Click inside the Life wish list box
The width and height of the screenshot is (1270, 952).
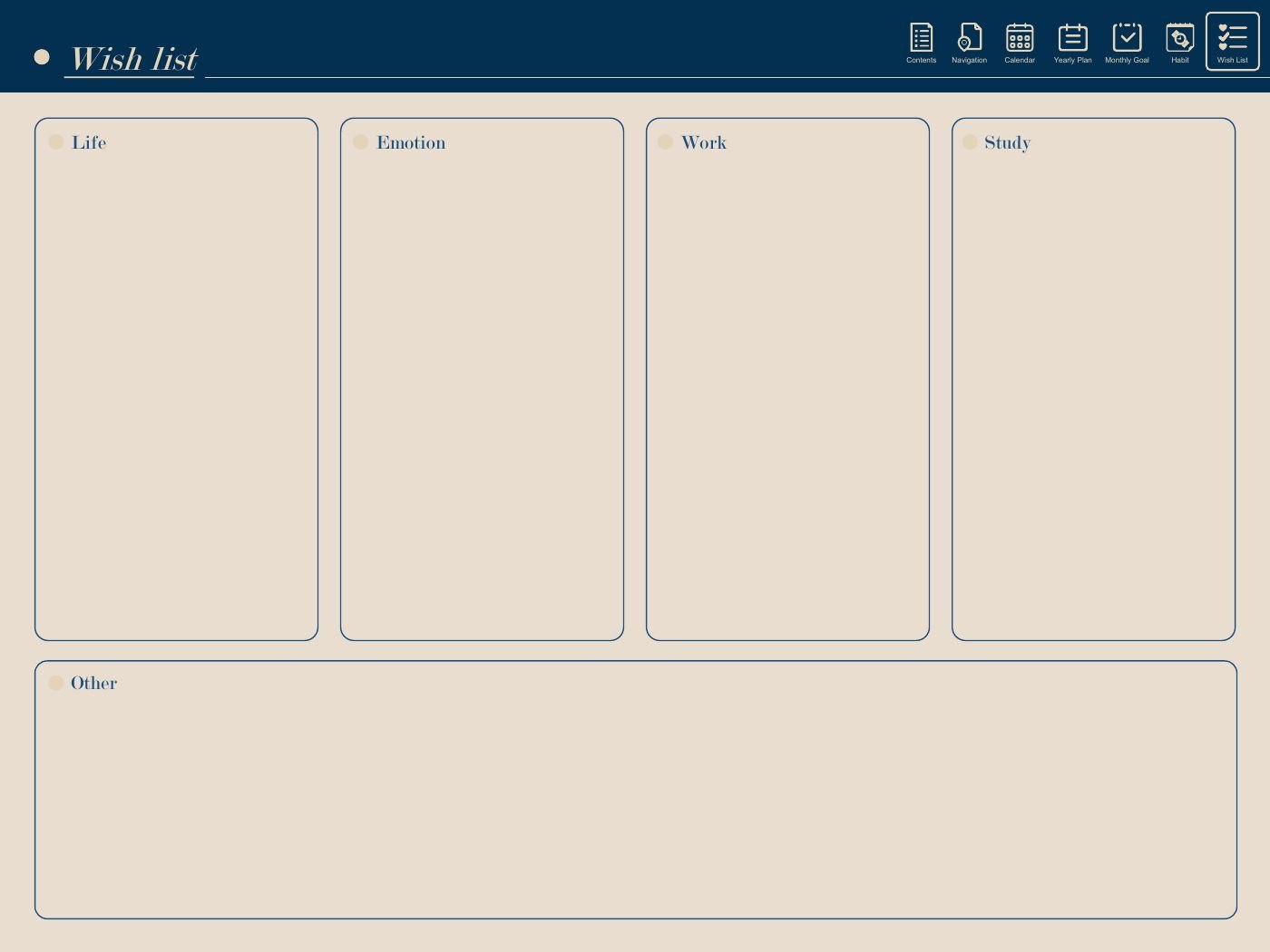(x=176, y=379)
